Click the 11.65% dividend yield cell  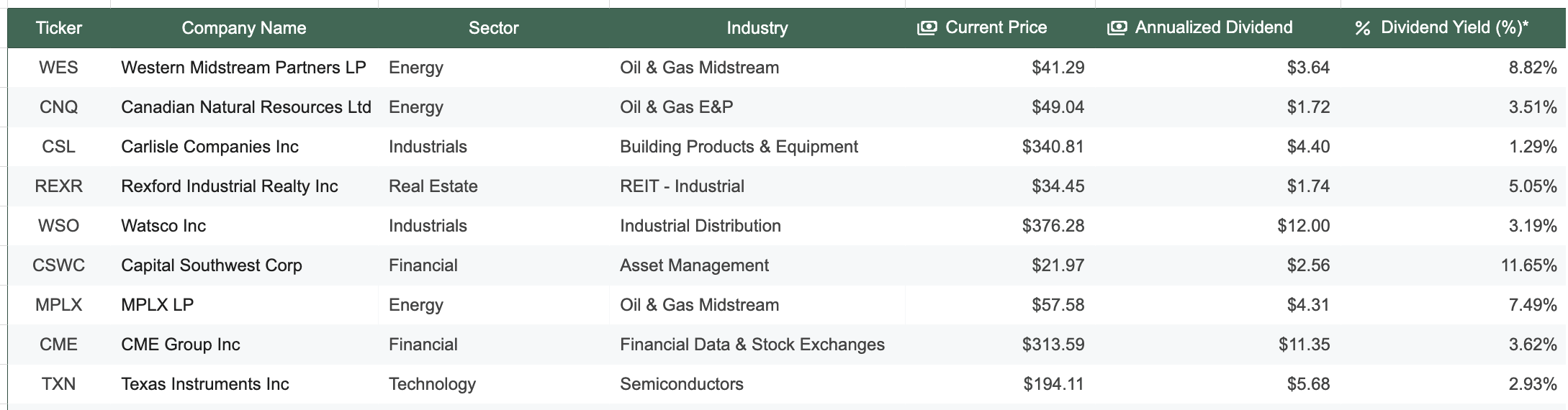point(1528,265)
